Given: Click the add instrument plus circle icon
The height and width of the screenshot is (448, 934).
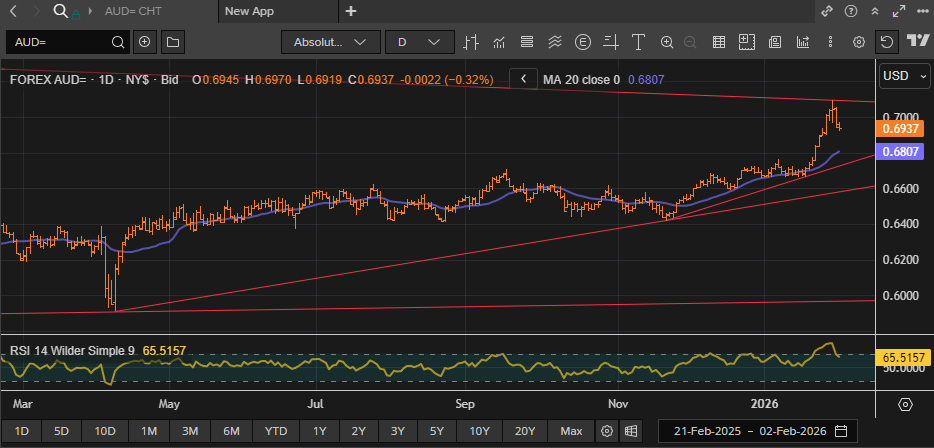Looking at the screenshot, I should (x=145, y=42).
